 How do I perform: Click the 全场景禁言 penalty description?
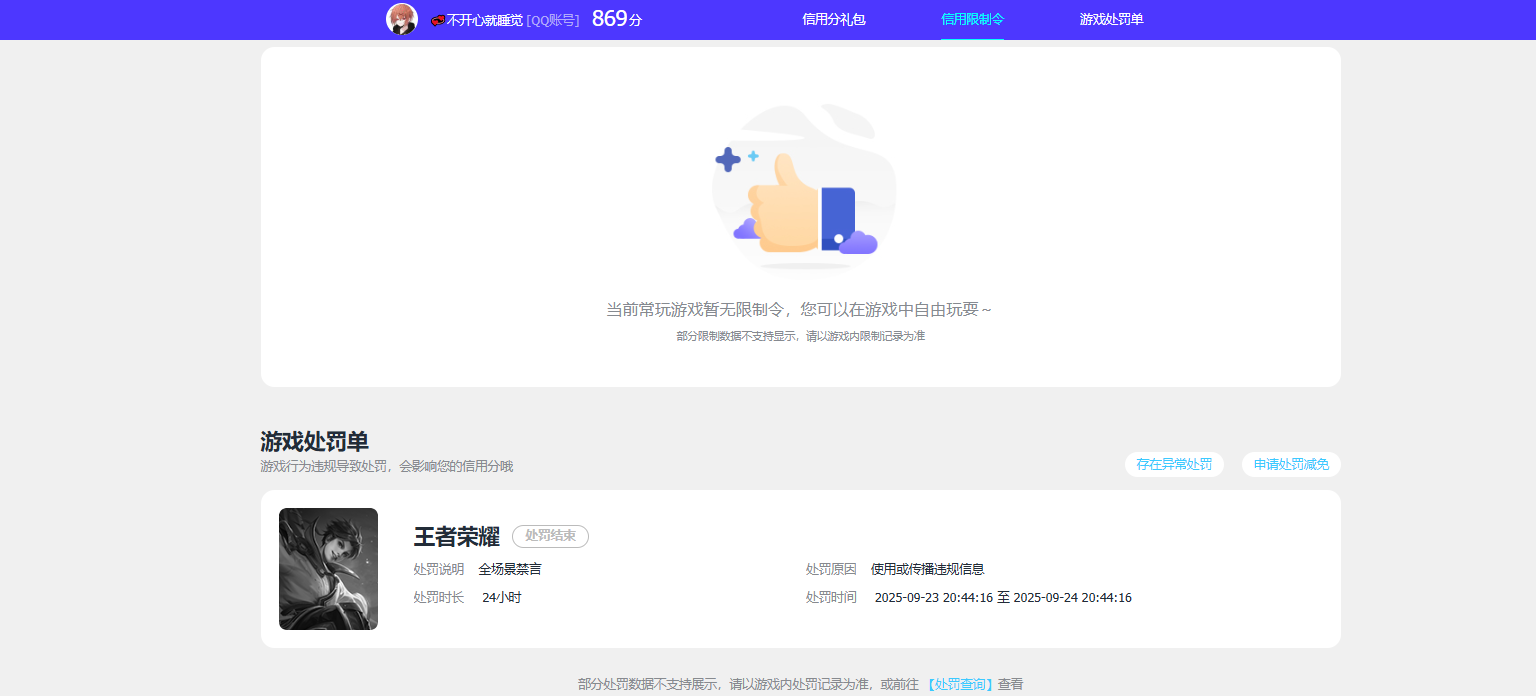click(x=510, y=569)
